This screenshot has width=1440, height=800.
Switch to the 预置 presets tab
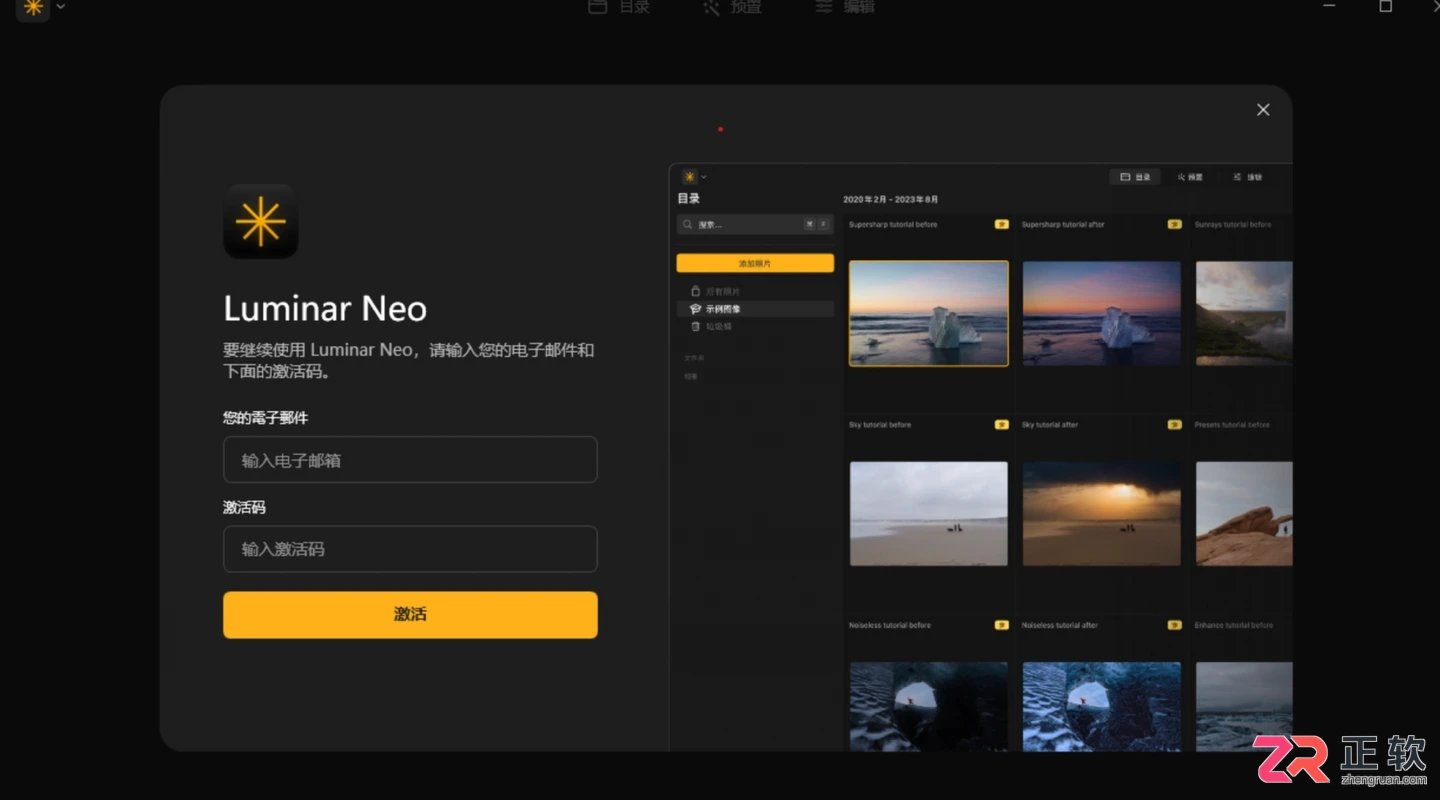click(732, 6)
